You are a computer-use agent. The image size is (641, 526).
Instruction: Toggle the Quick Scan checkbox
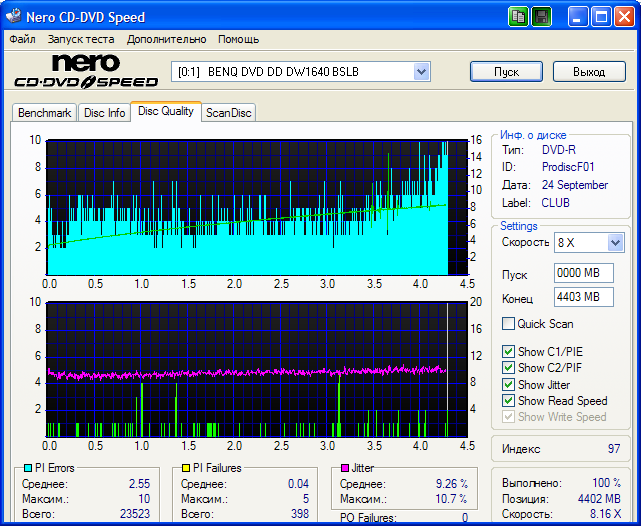tap(509, 324)
